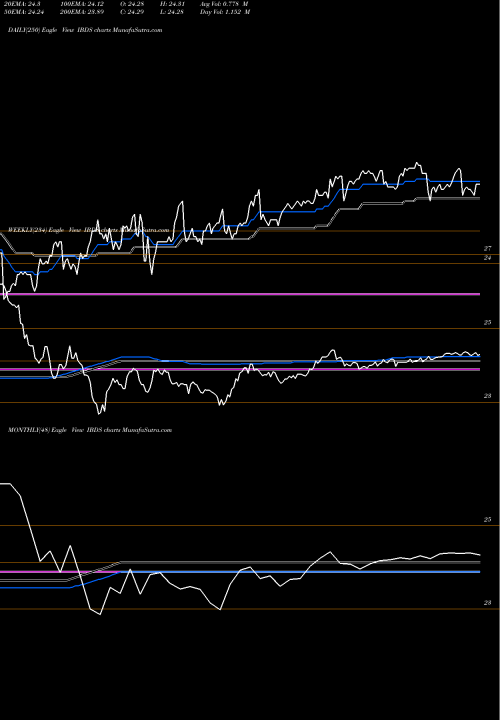Click the 25 axis label in weekly chart
This screenshot has width=500, height=720.
point(488,323)
